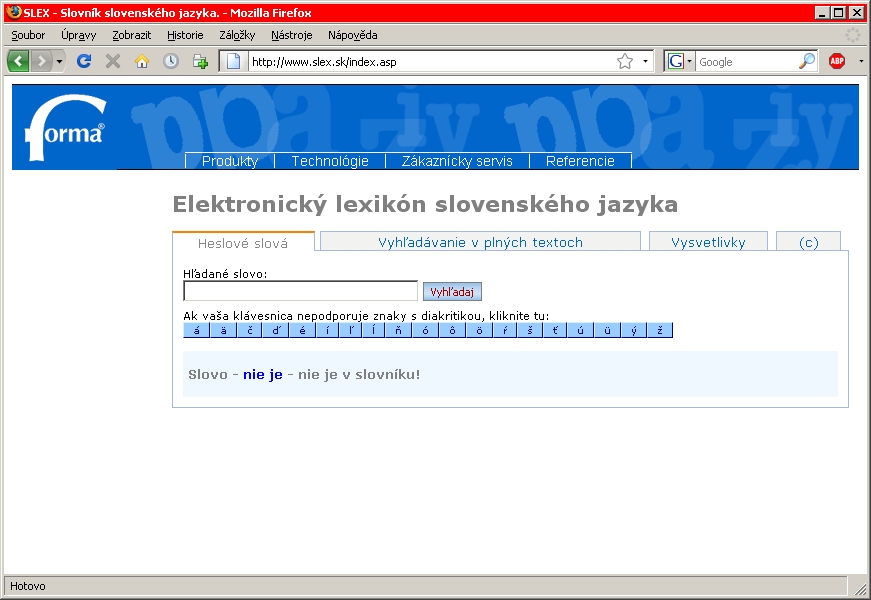Switch to Vyhľadávanie v plných textoch tab
The image size is (871, 600).
[480, 242]
